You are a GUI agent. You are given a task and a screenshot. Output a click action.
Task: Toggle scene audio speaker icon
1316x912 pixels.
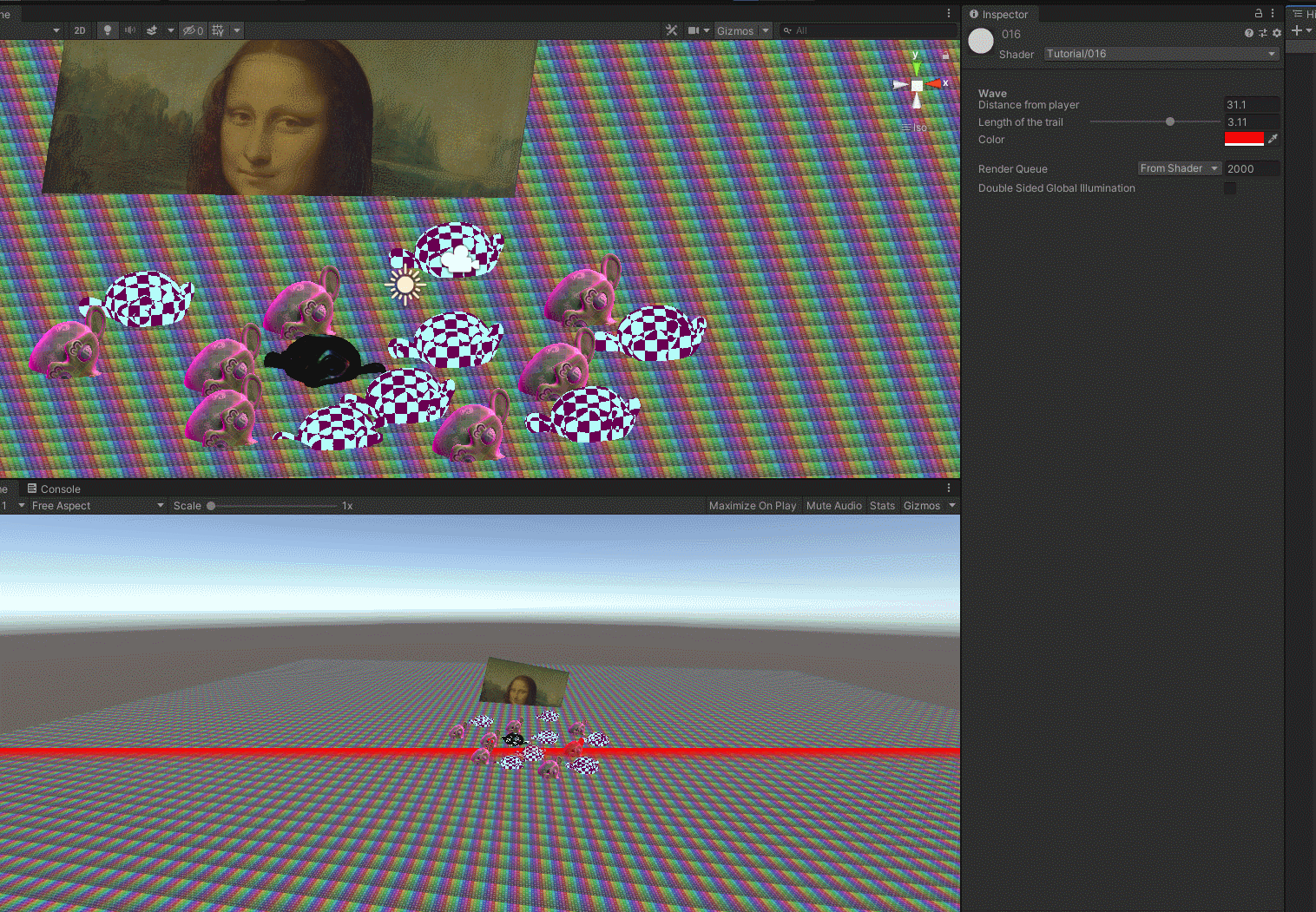click(130, 30)
